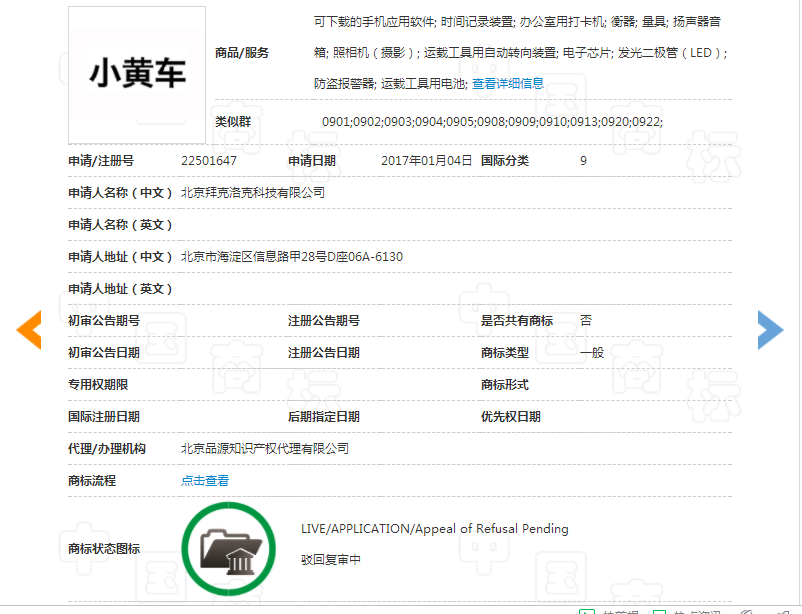Image resolution: width=802 pixels, height=614 pixels.
Task: Select applicant name 北京拜克洛克科技有限公司
Action: [x=253, y=193]
